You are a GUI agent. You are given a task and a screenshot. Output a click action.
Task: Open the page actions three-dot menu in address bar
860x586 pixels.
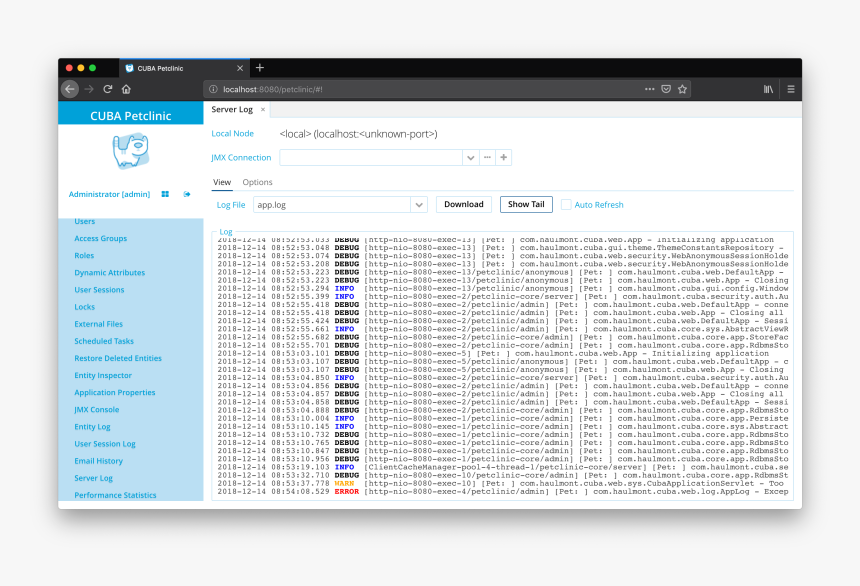[x=649, y=89]
